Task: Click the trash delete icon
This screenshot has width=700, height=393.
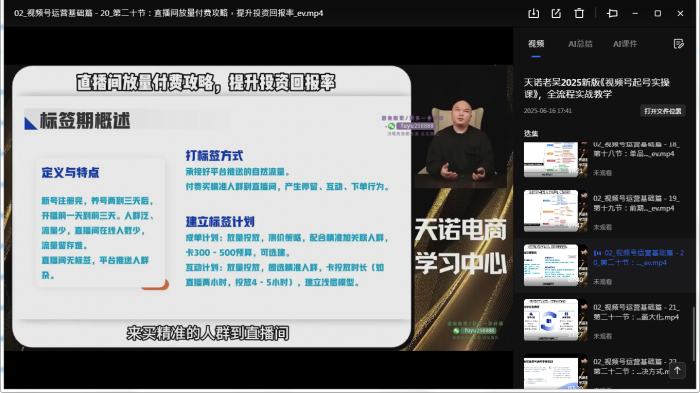Action: click(579, 13)
